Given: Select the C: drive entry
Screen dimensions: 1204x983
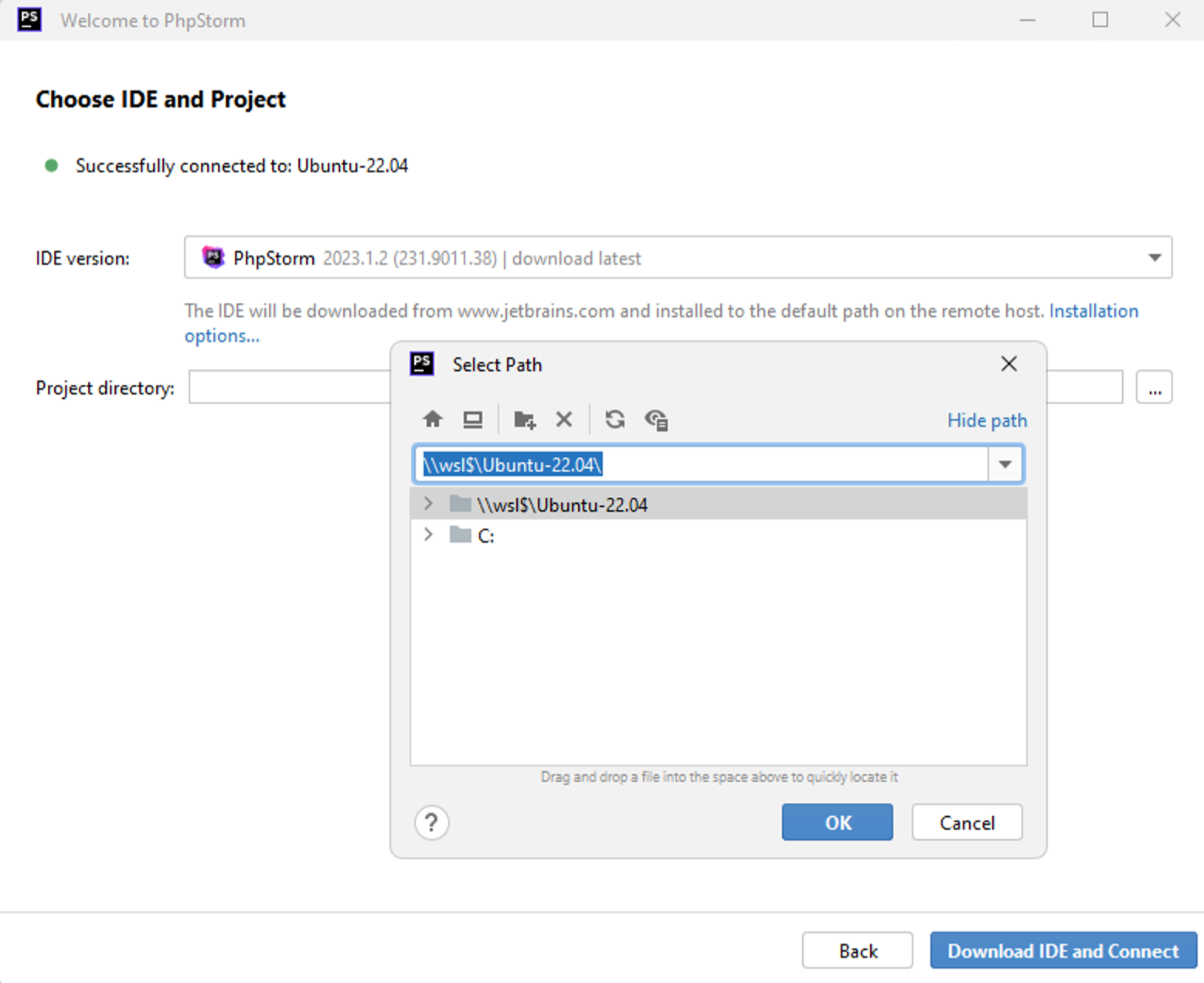Looking at the screenshot, I should pos(485,535).
